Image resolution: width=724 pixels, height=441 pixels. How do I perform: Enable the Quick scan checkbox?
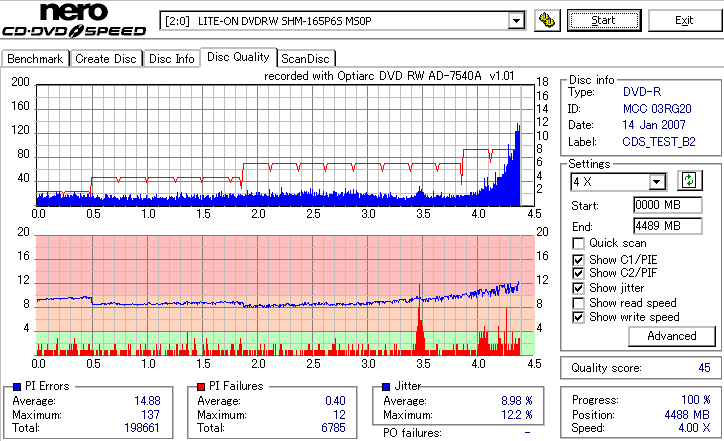pos(578,243)
